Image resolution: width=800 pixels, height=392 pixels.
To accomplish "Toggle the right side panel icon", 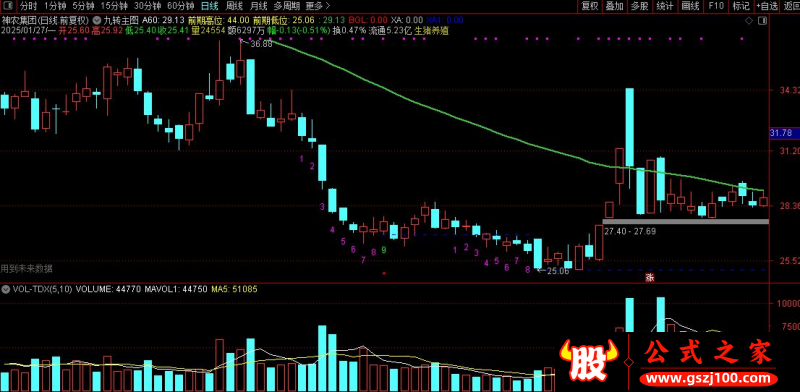I will pos(762,20).
